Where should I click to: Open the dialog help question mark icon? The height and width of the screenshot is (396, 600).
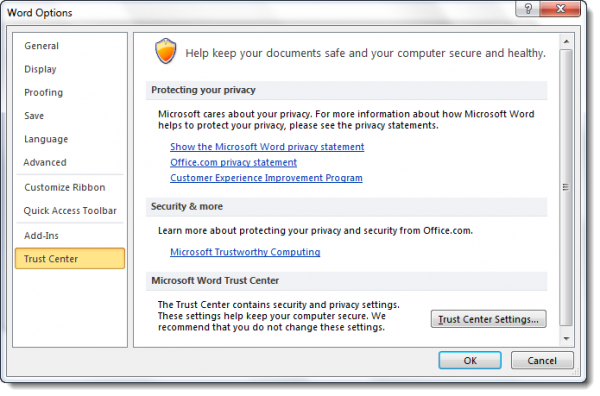click(x=528, y=8)
